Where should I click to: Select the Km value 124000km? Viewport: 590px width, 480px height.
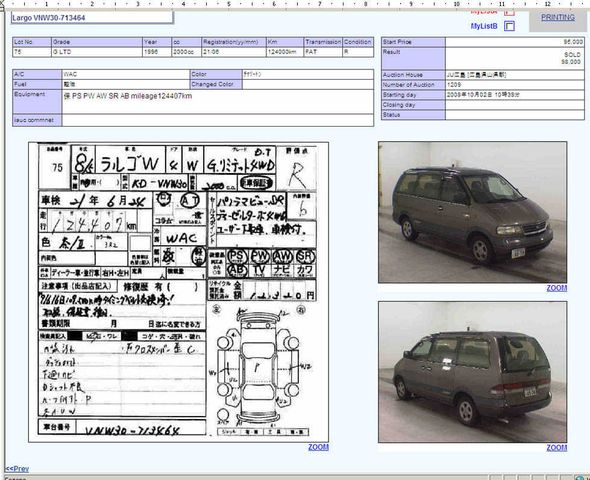[x=282, y=52]
